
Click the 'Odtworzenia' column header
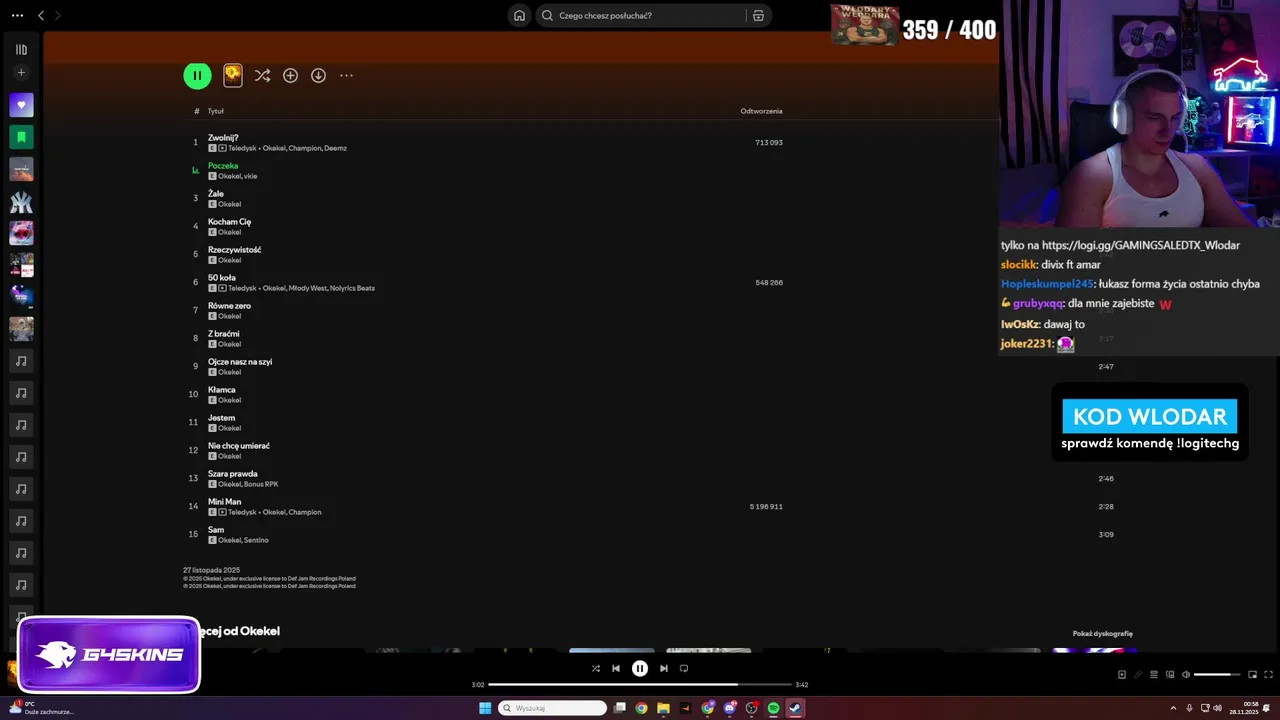[x=761, y=111]
